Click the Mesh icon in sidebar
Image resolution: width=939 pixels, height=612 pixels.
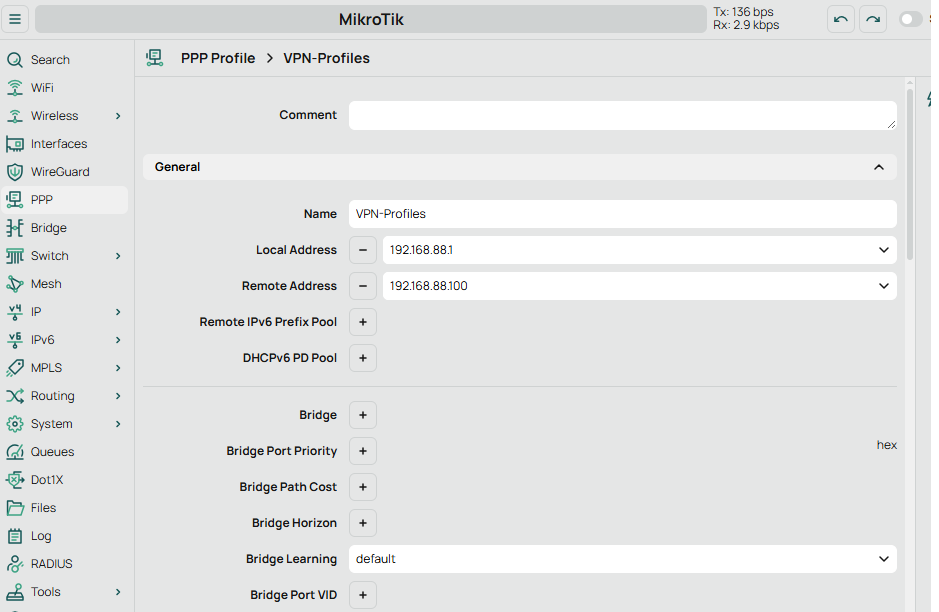[14, 284]
